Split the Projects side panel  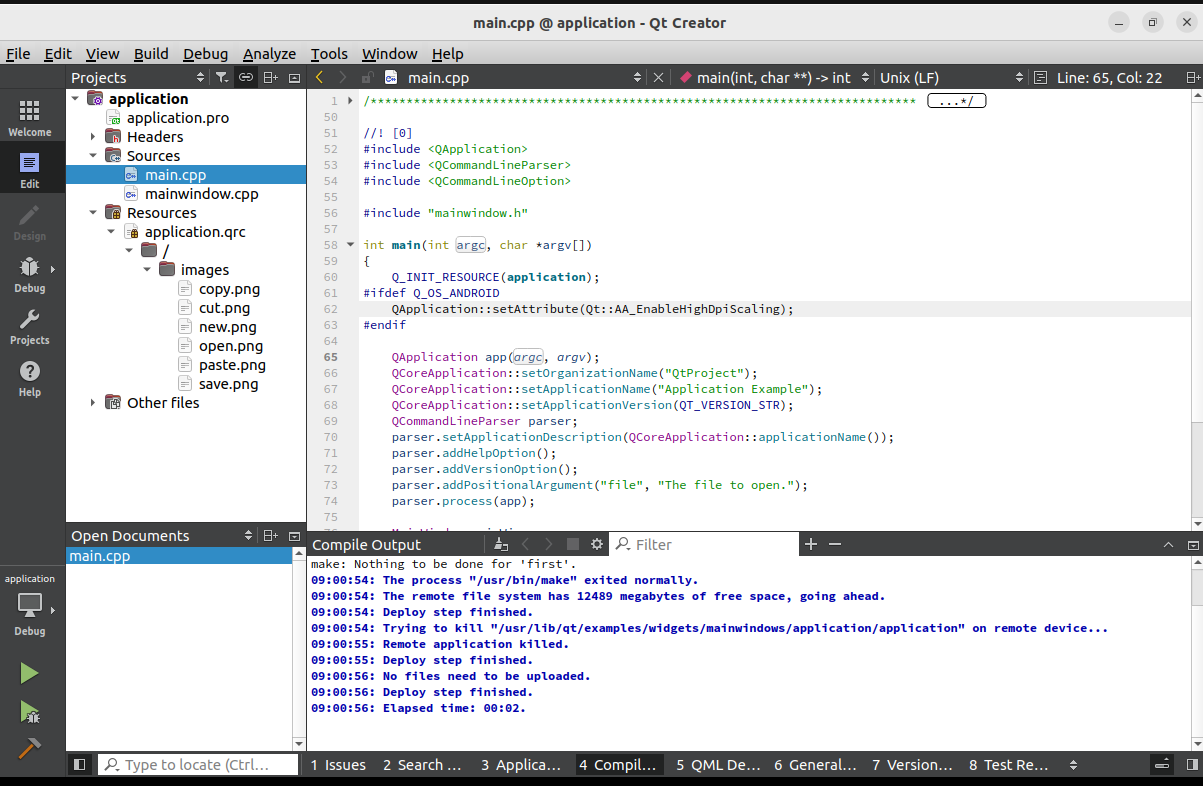click(x=271, y=77)
